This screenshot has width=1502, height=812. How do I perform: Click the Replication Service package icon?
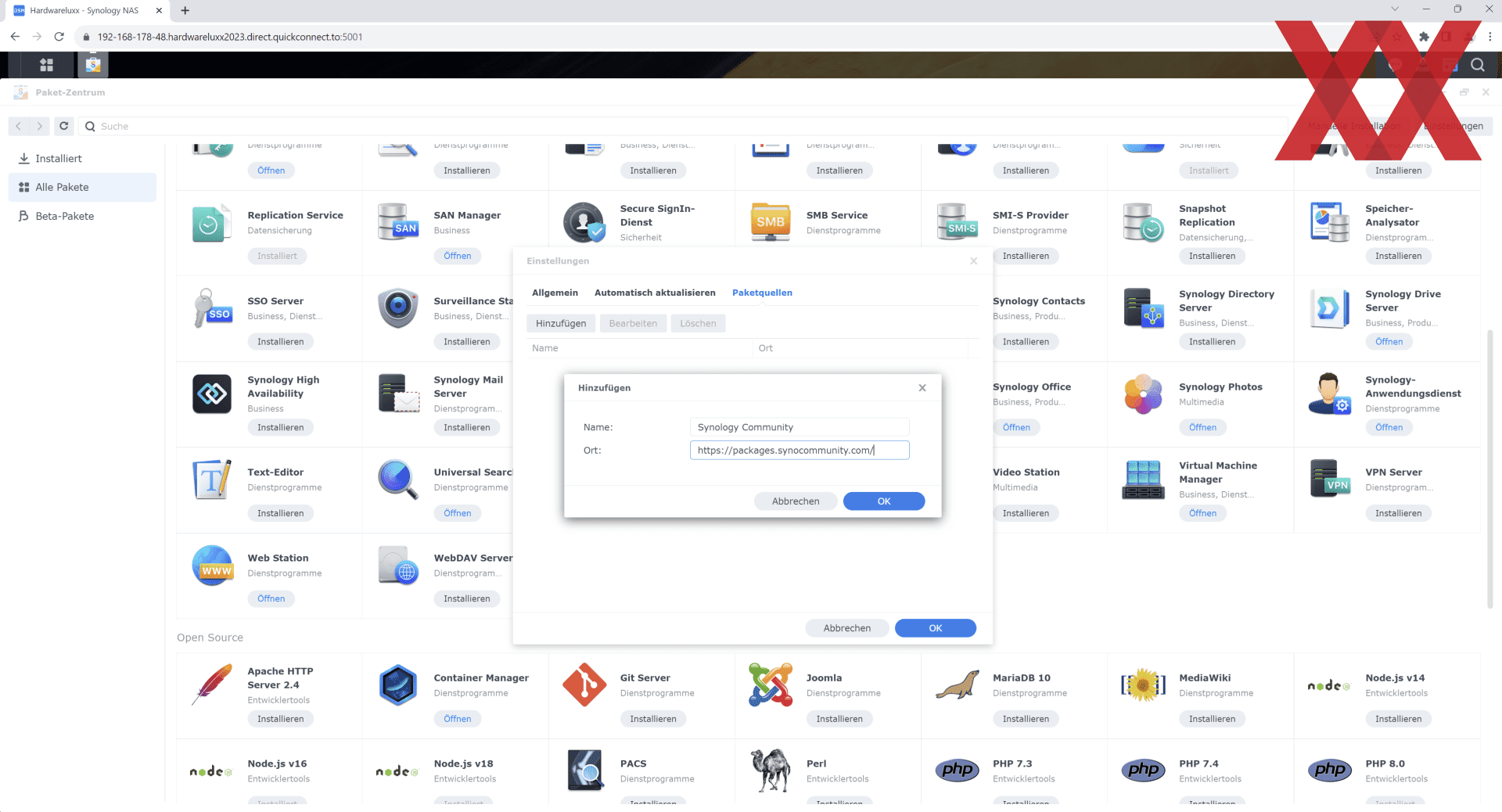pyautogui.click(x=212, y=222)
